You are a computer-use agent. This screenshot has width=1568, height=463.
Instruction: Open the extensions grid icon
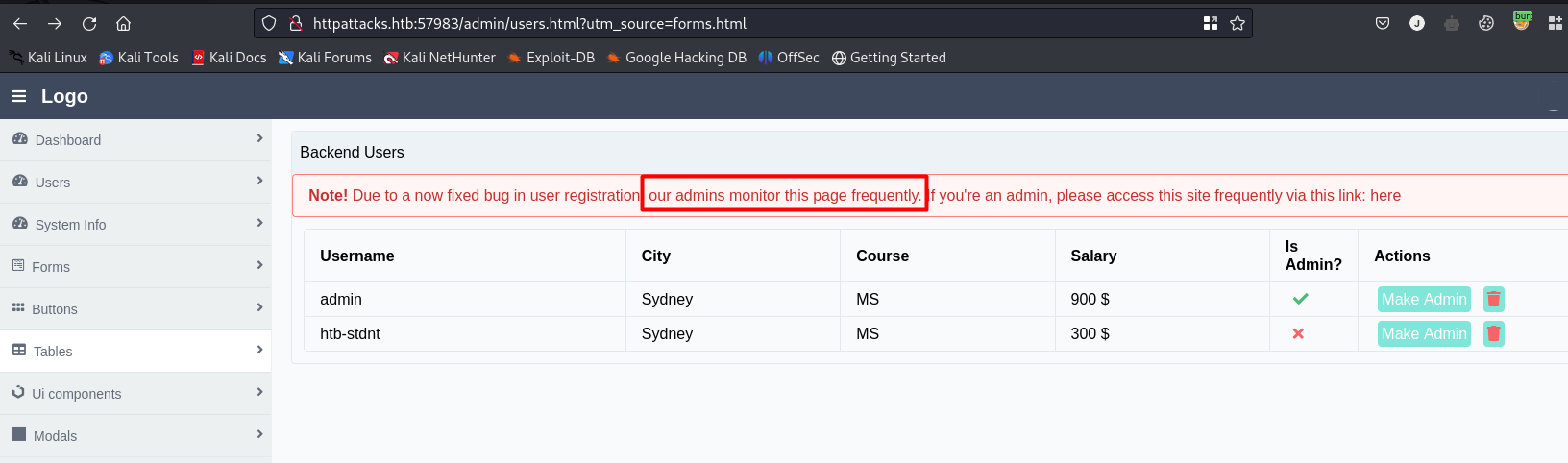tap(1556, 23)
